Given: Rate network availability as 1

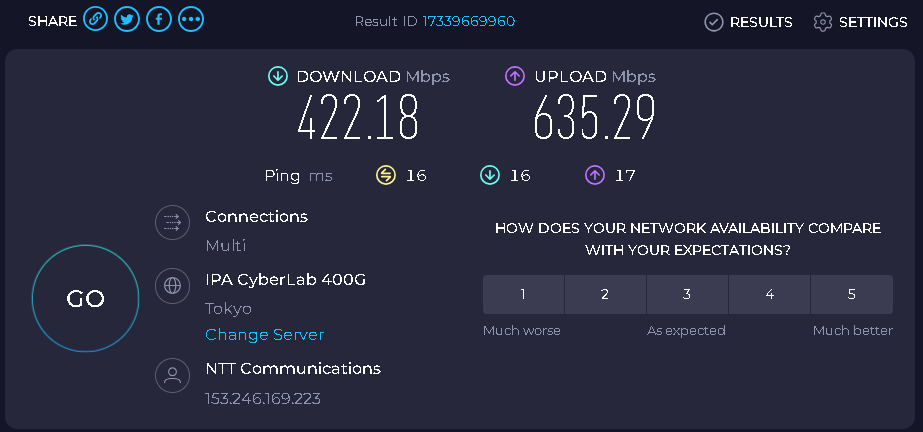Looking at the screenshot, I should click(x=523, y=294).
